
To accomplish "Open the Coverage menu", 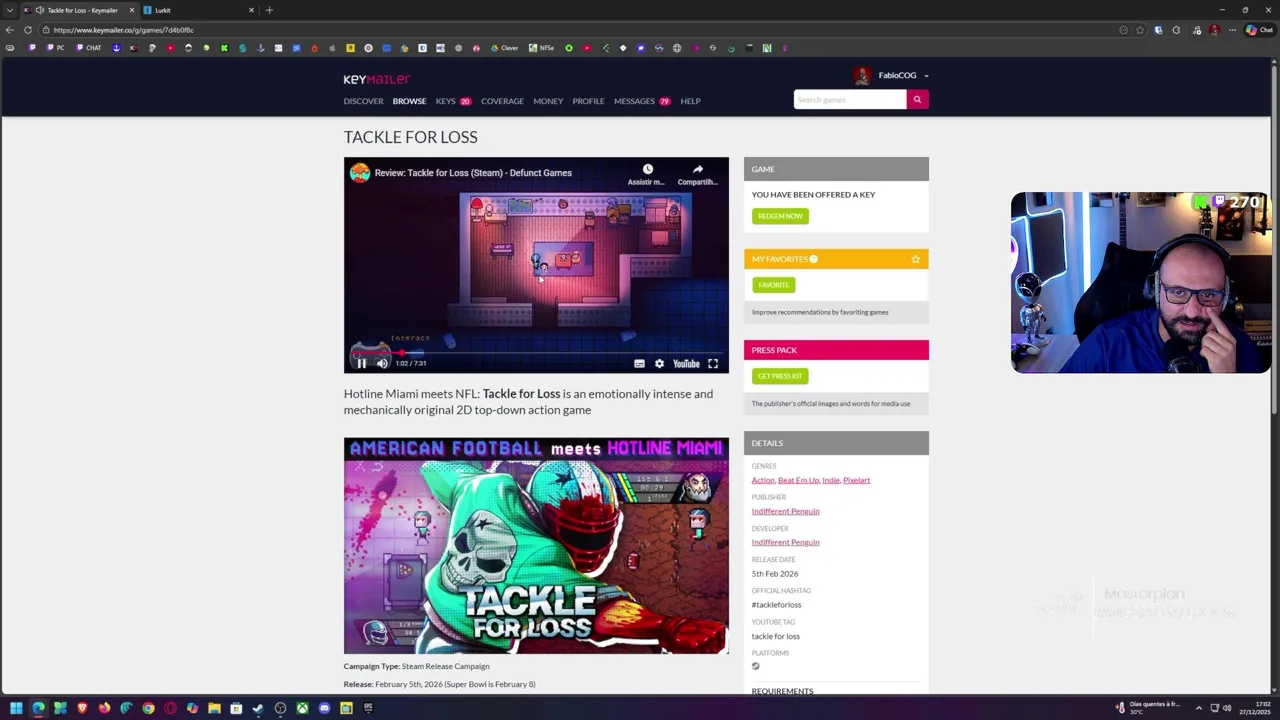I will click(x=502, y=101).
